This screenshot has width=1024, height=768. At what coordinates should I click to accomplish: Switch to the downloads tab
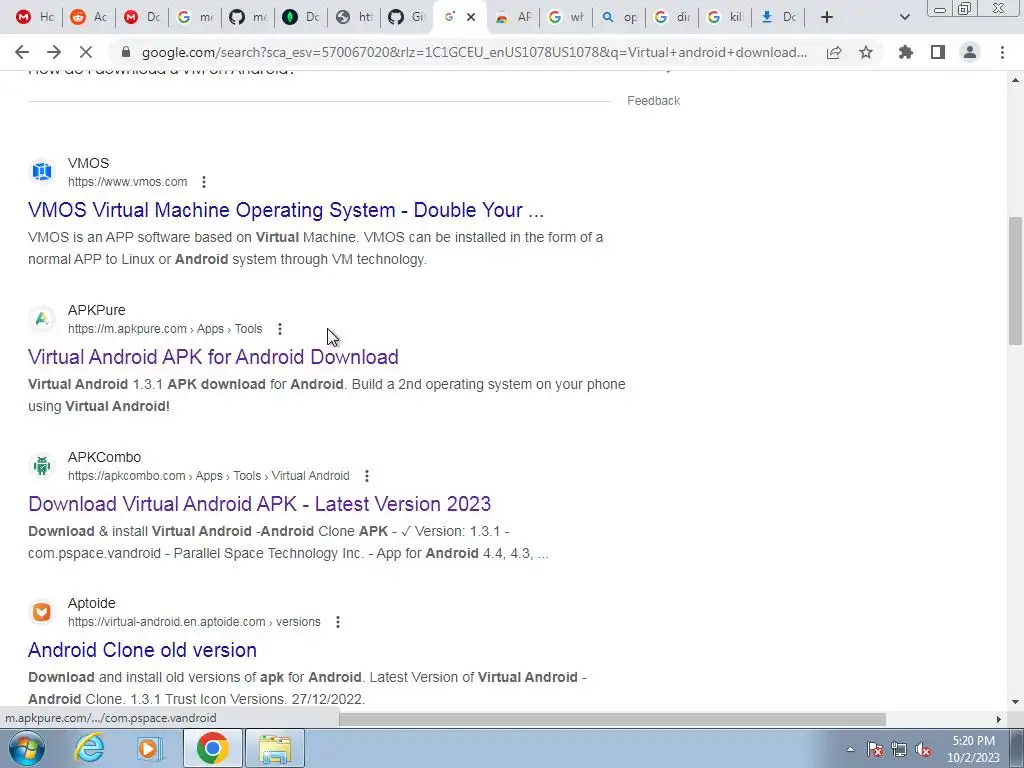pyautogui.click(x=779, y=18)
